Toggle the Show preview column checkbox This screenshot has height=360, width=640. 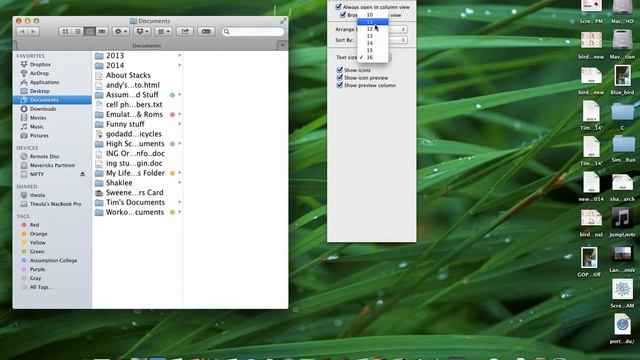click(340, 85)
